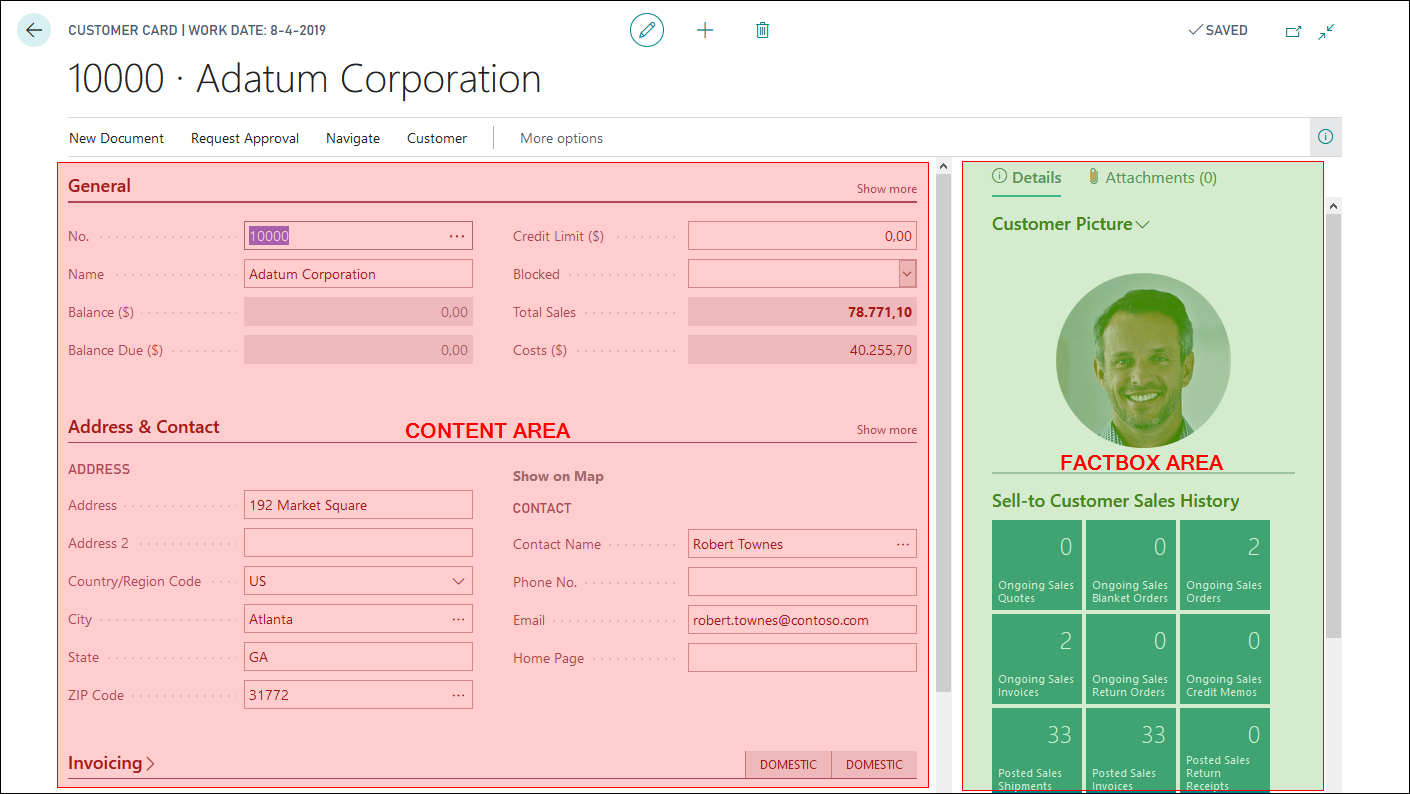This screenshot has height=794, width=1410.
Task: Click the Email field
Action: [802, 620]
